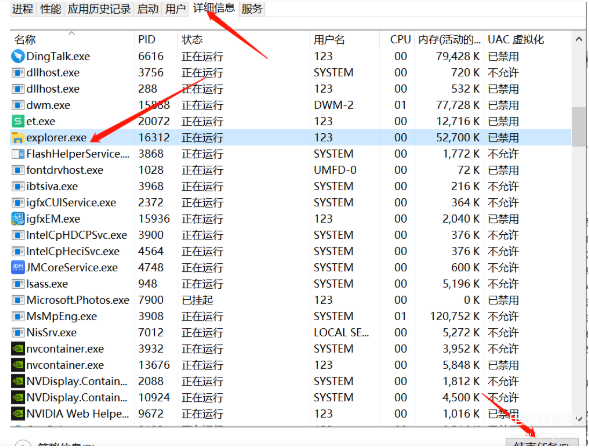Click the vertical scrollbar thumb

point(578,127)
